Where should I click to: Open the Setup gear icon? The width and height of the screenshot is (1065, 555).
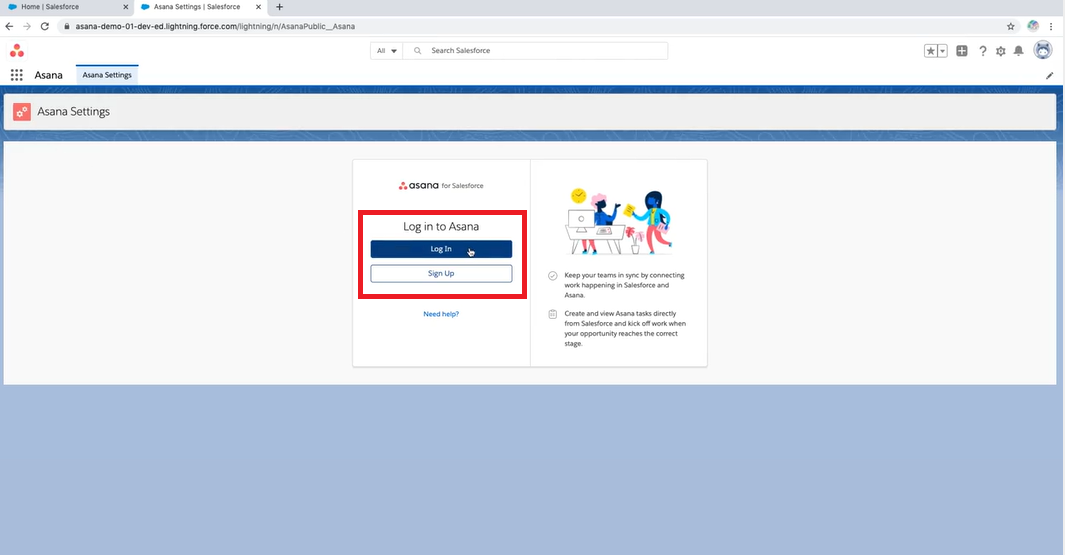click(x=1000, y=51)
